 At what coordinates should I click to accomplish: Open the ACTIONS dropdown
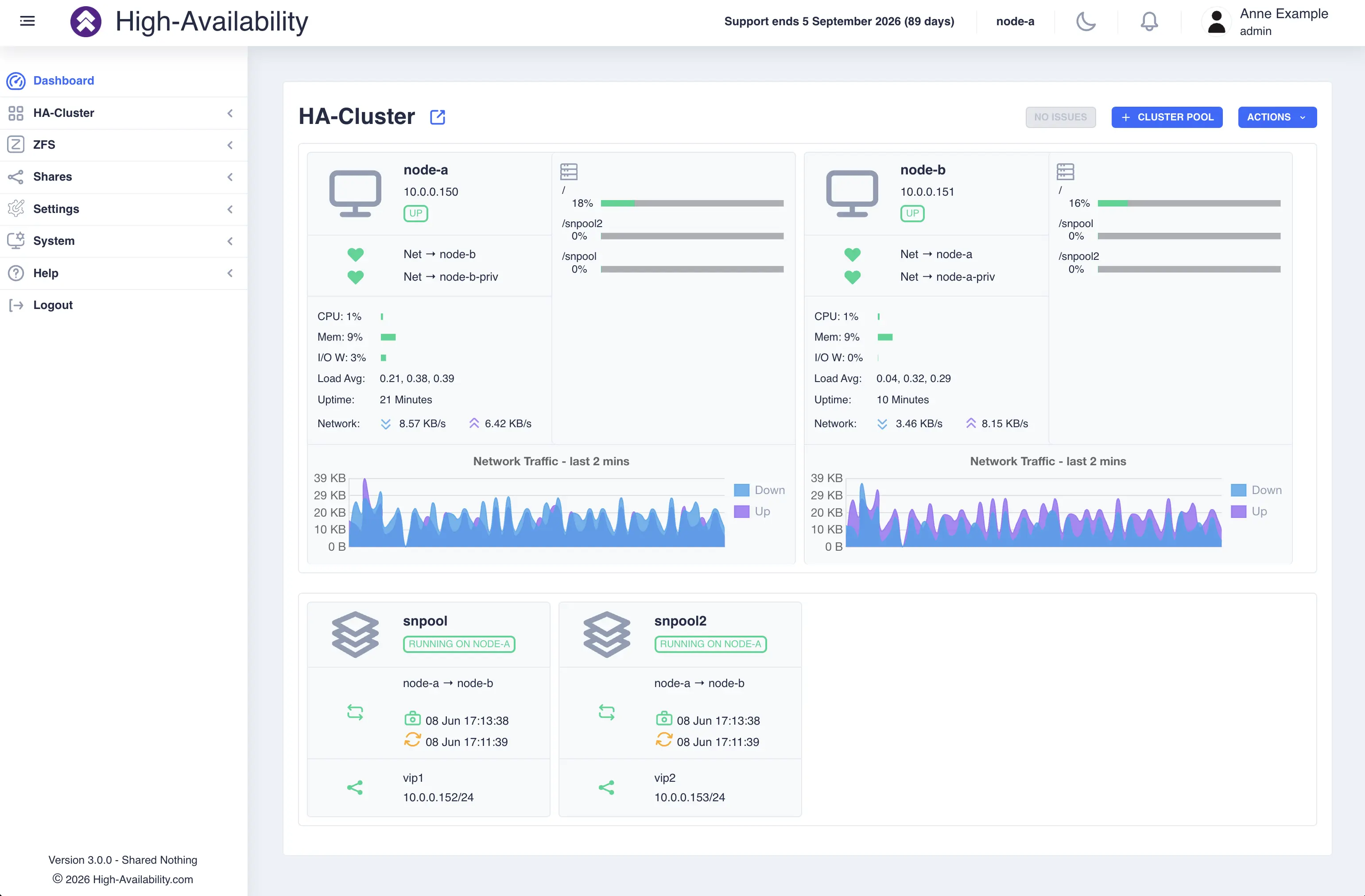click(1277, 117)
